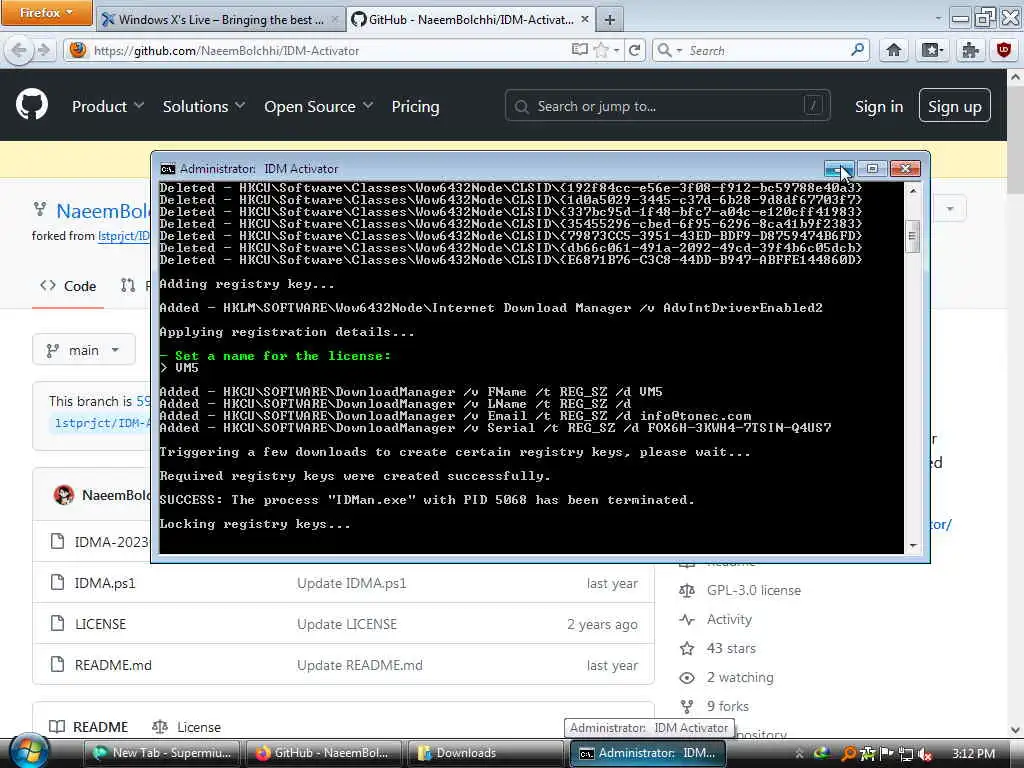
Task: Focus the github.com address bar
Action: coord(327,50)
